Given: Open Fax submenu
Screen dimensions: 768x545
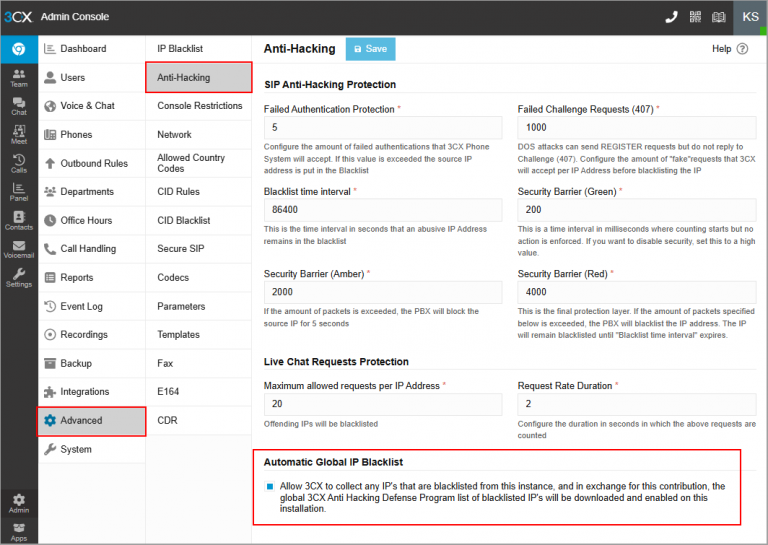Looking at the screenshot, I should coord(198,363).
